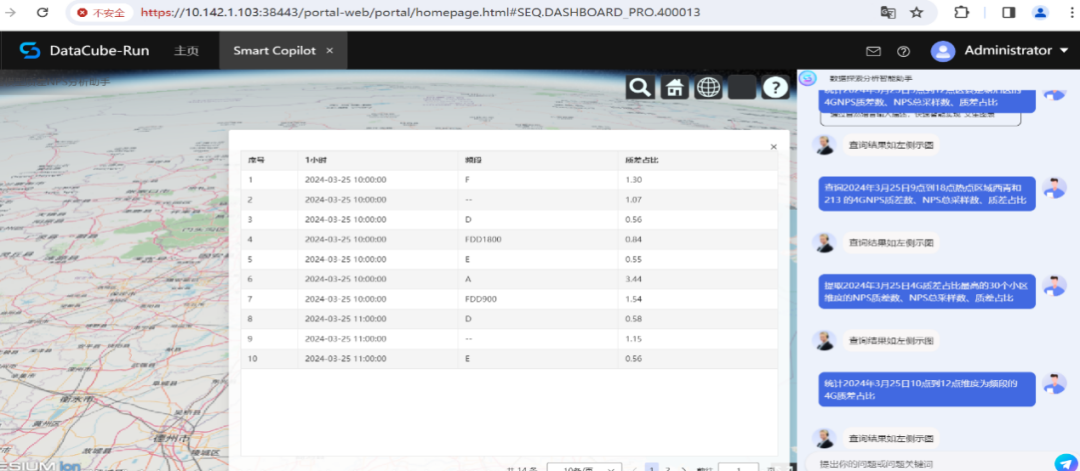
Task: Select page 1 in pagination
Action: click(x=652, y=468)
